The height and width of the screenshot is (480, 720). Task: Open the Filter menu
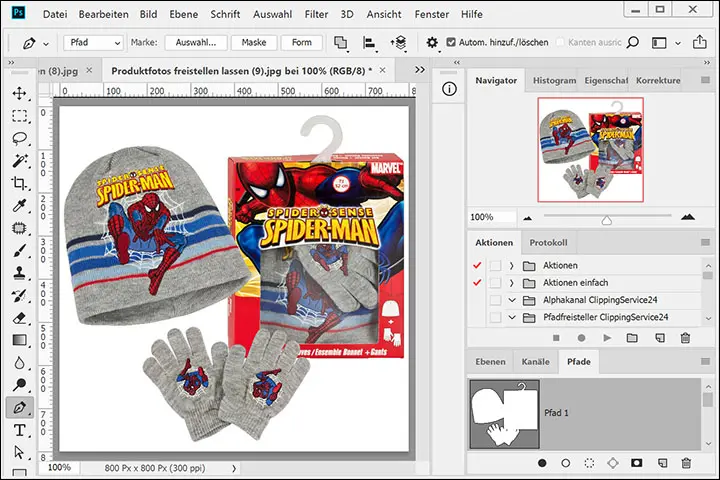316,15
